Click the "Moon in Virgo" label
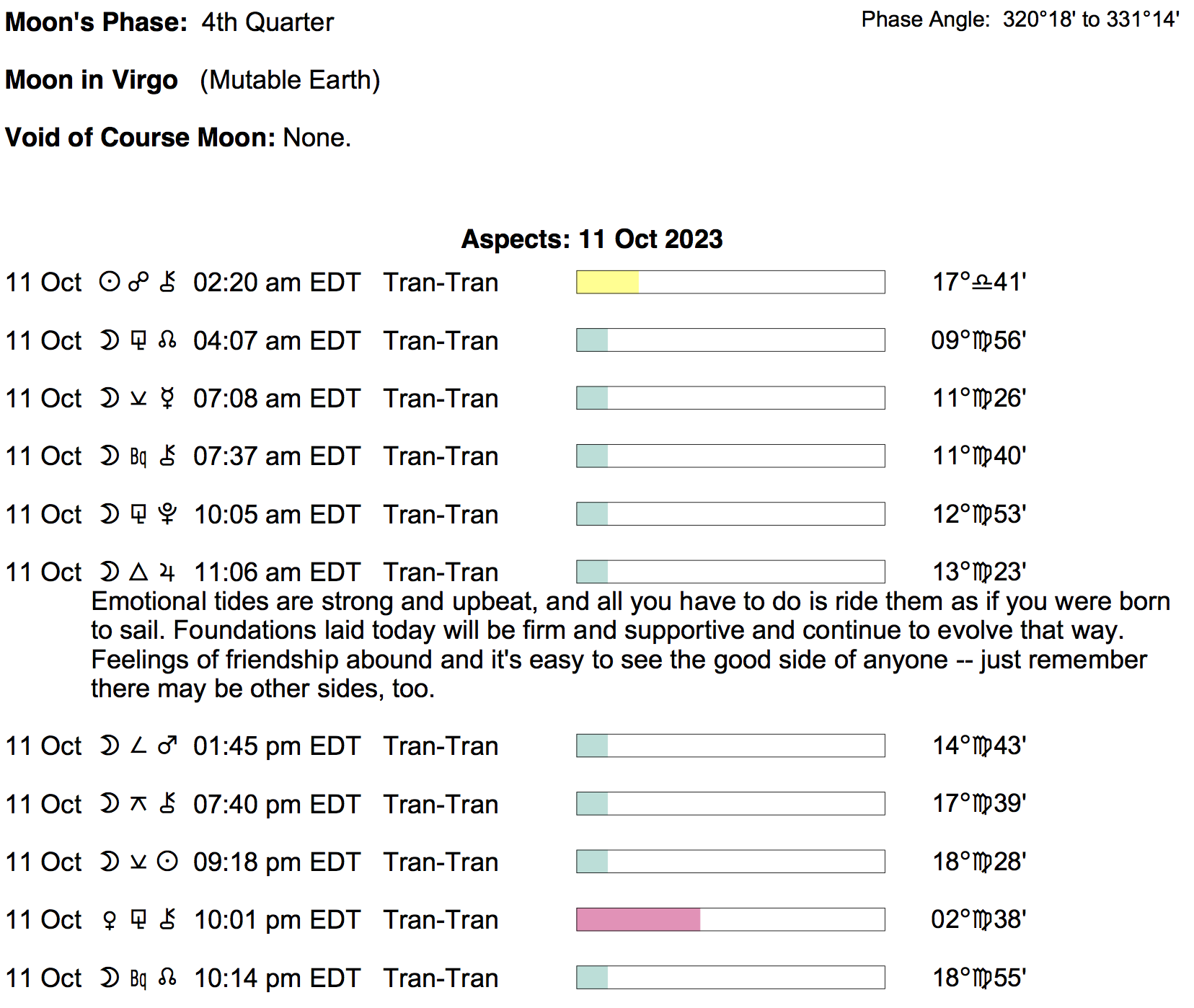Viewport: 1194px width, 1008px height. [x=92, y=80]
